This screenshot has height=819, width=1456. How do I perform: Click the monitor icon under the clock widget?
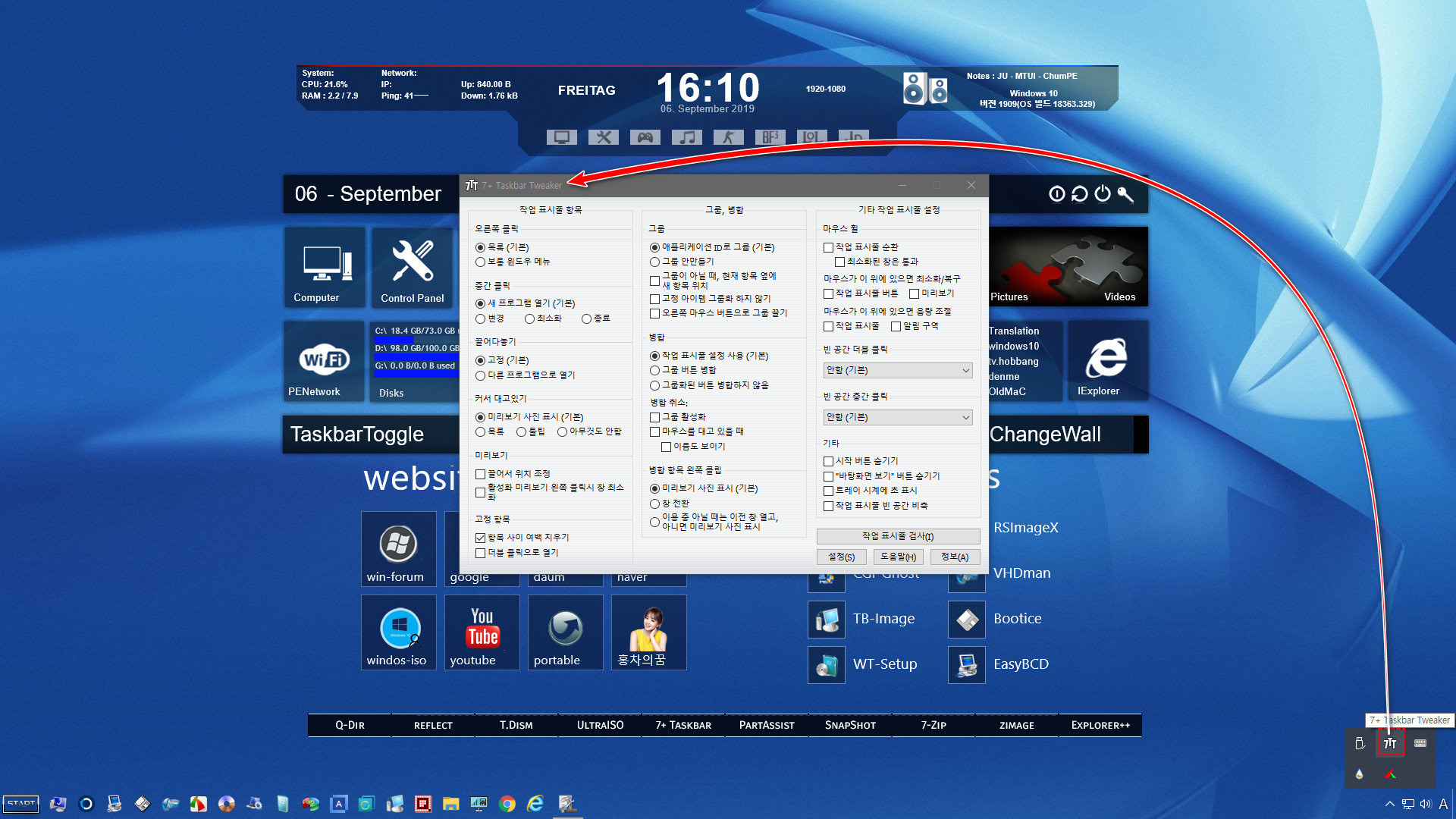pos(562,137)
